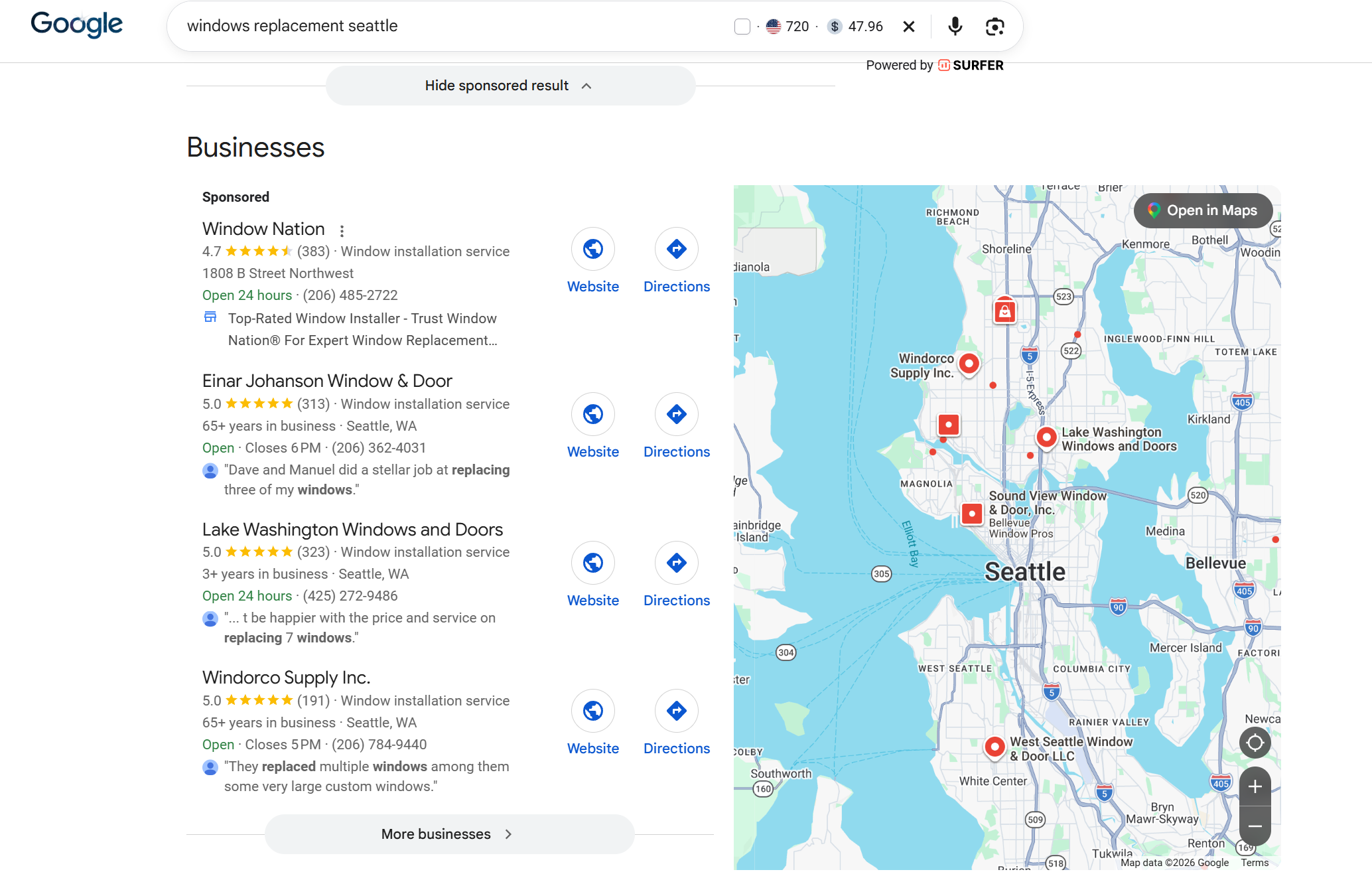Collapse the Hide sponsored result expander
The height and width of the screenshot is (882, 1372).
pos(510,86)
